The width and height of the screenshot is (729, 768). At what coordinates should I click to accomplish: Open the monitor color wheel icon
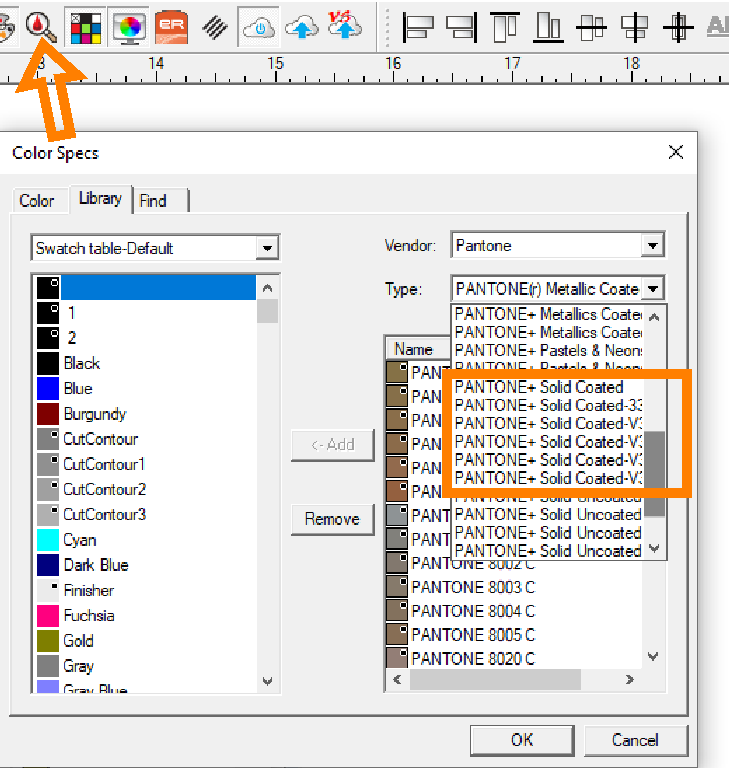click(129, 27)
